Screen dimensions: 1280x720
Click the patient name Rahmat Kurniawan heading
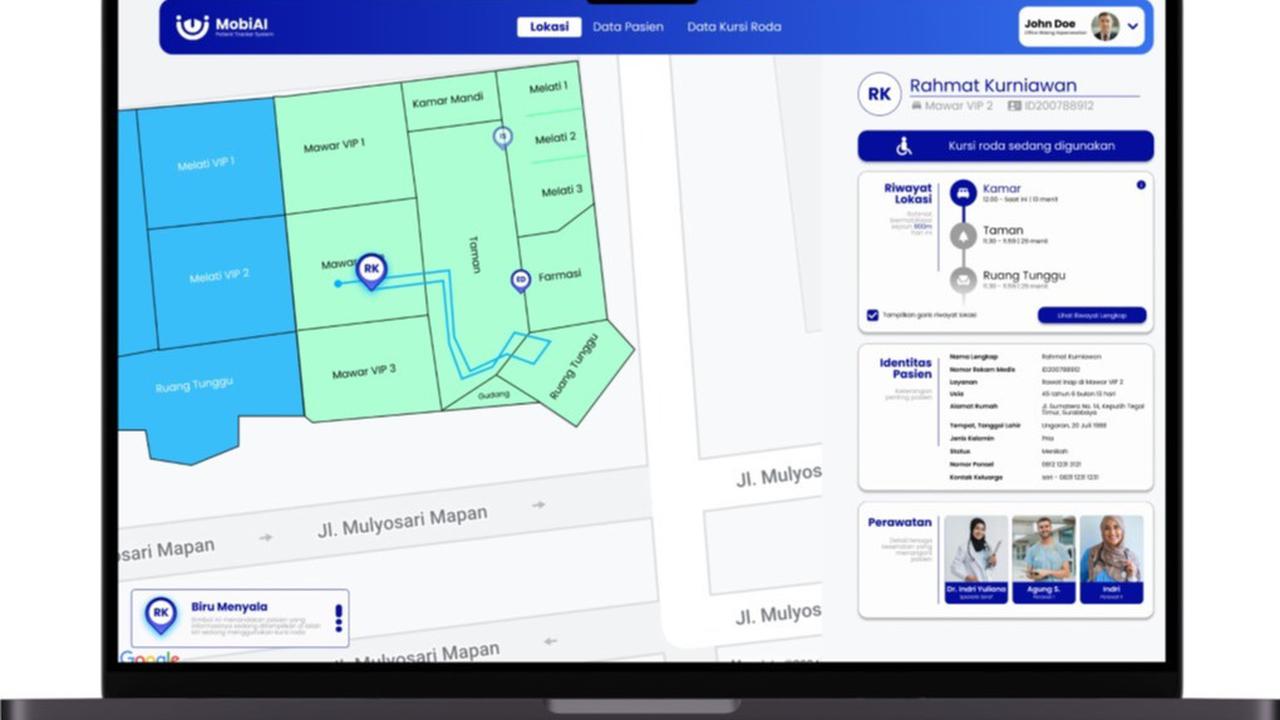pos(993,86)
